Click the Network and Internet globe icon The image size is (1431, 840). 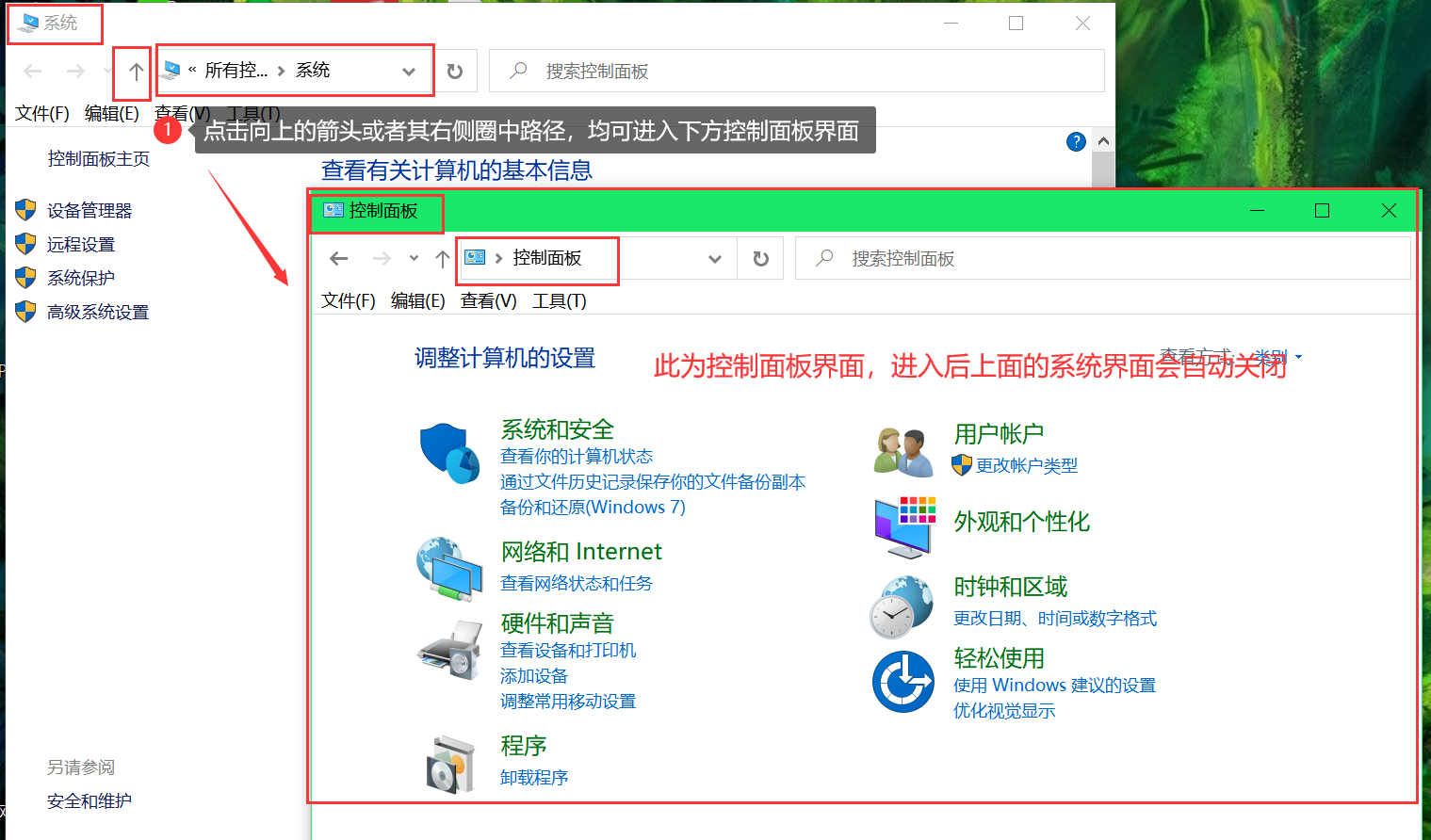[449, 569]
